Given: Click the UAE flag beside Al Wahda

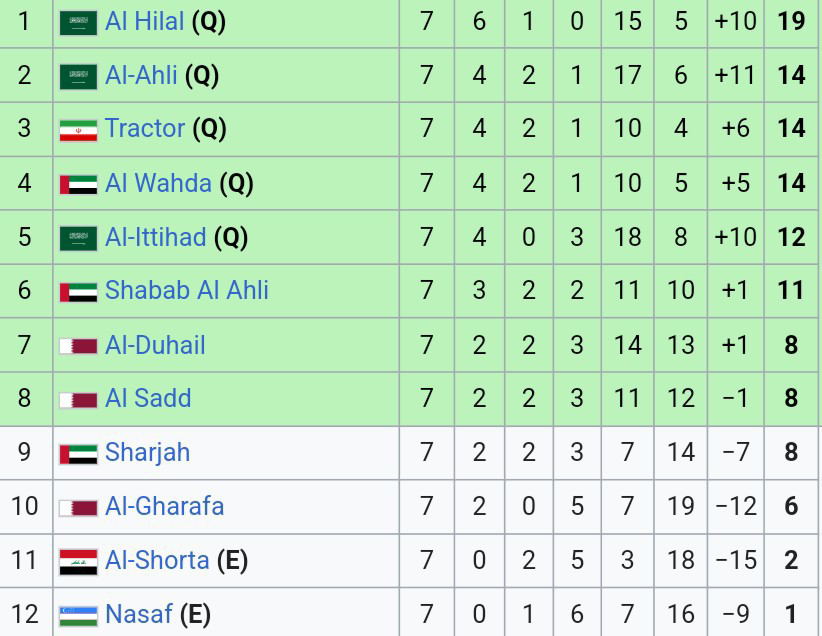Looking at the screenshot, I should click(78, 184).
